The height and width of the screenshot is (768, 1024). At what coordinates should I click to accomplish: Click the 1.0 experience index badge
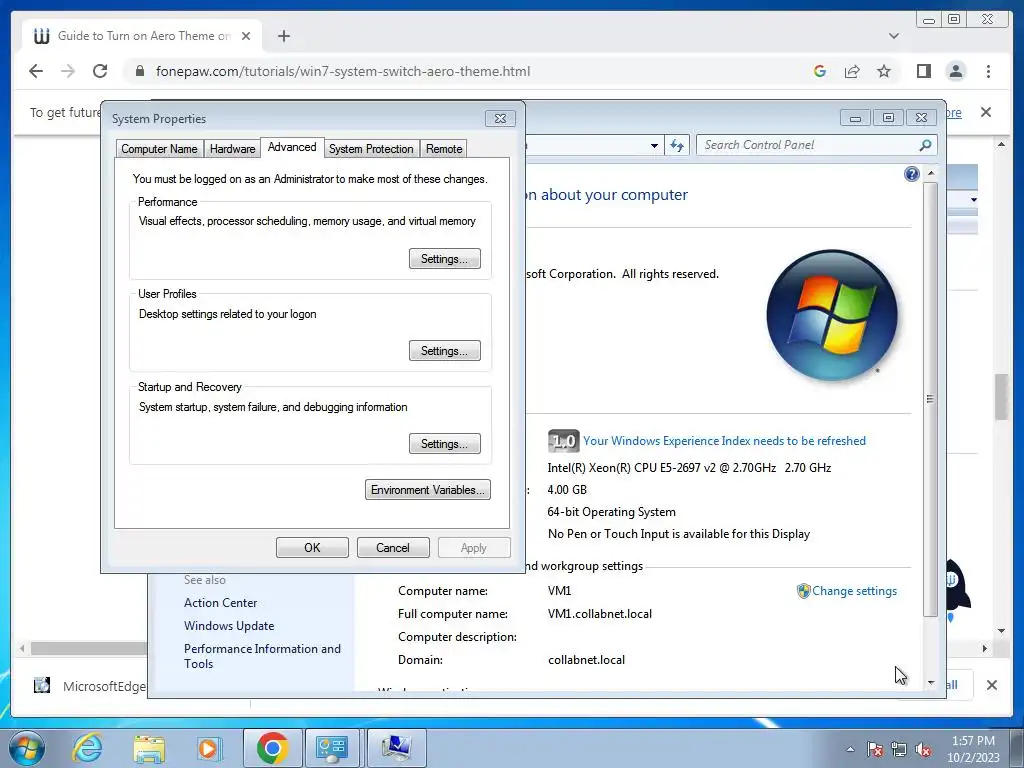[x=563, y=441]
